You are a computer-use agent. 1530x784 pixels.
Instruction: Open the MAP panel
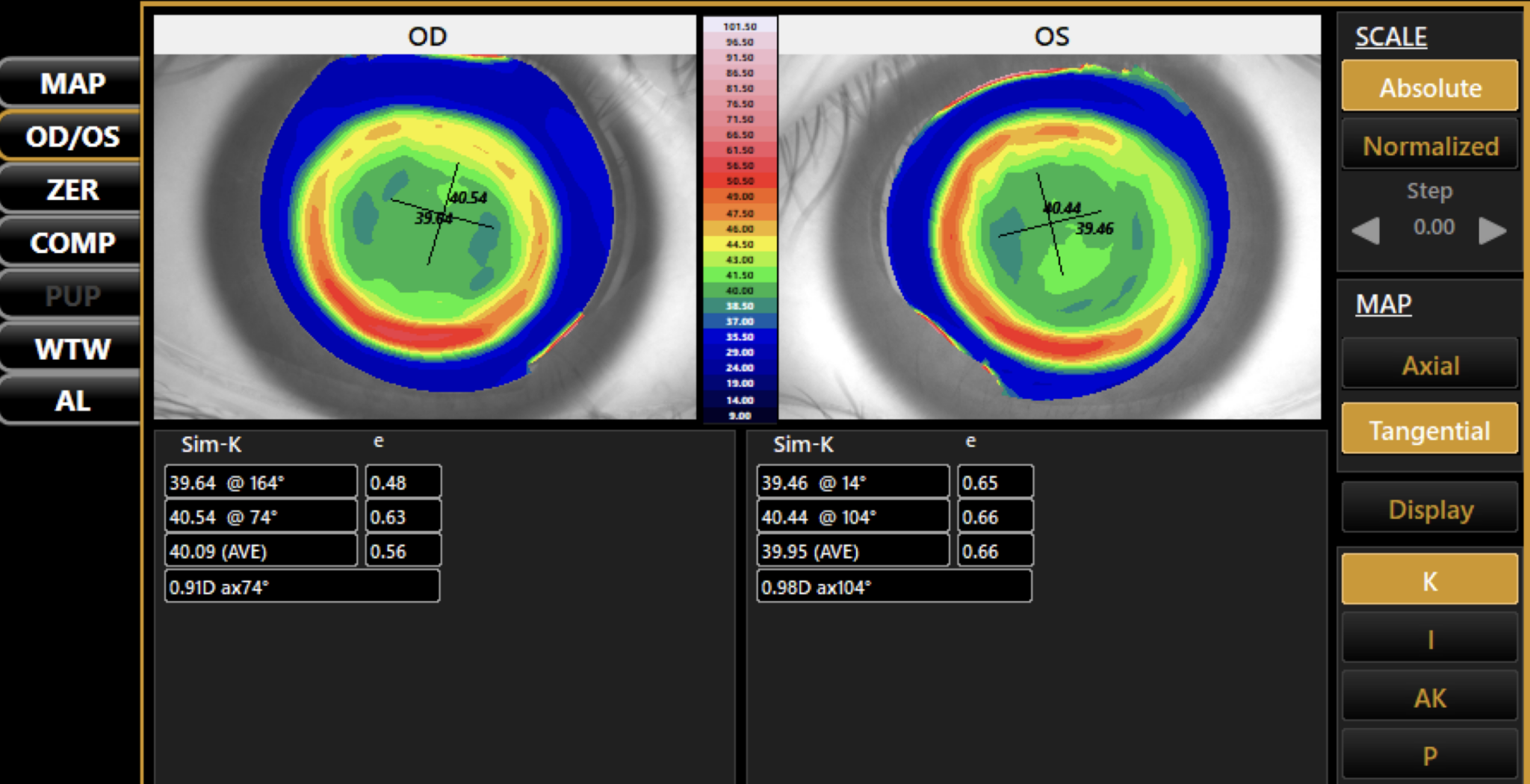tap(72, 83)
